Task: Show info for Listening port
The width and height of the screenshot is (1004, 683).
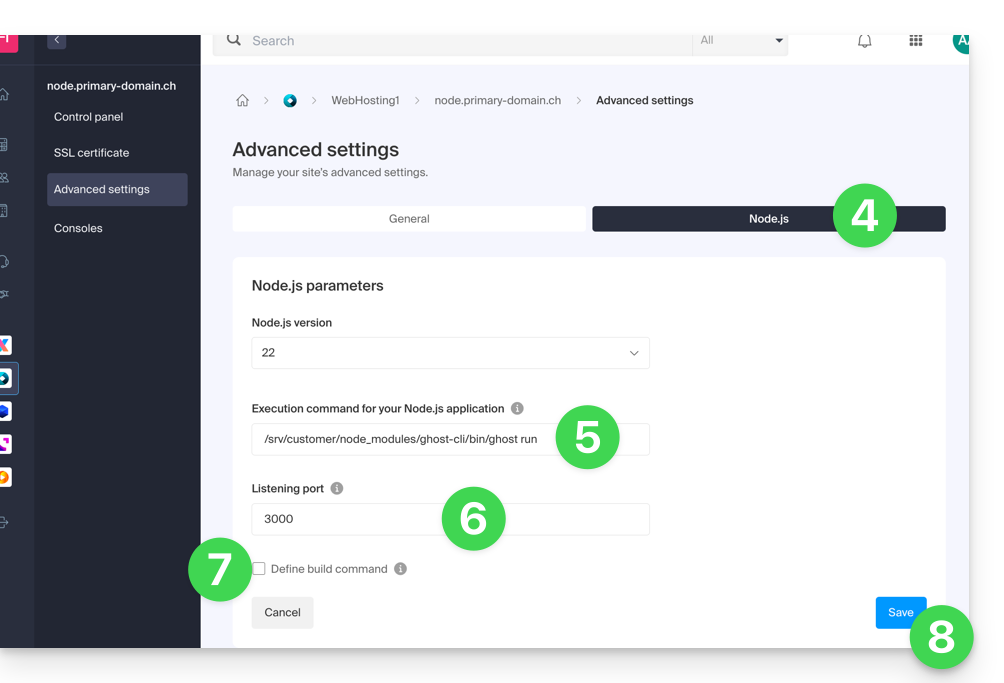Action: pos(337,488)
